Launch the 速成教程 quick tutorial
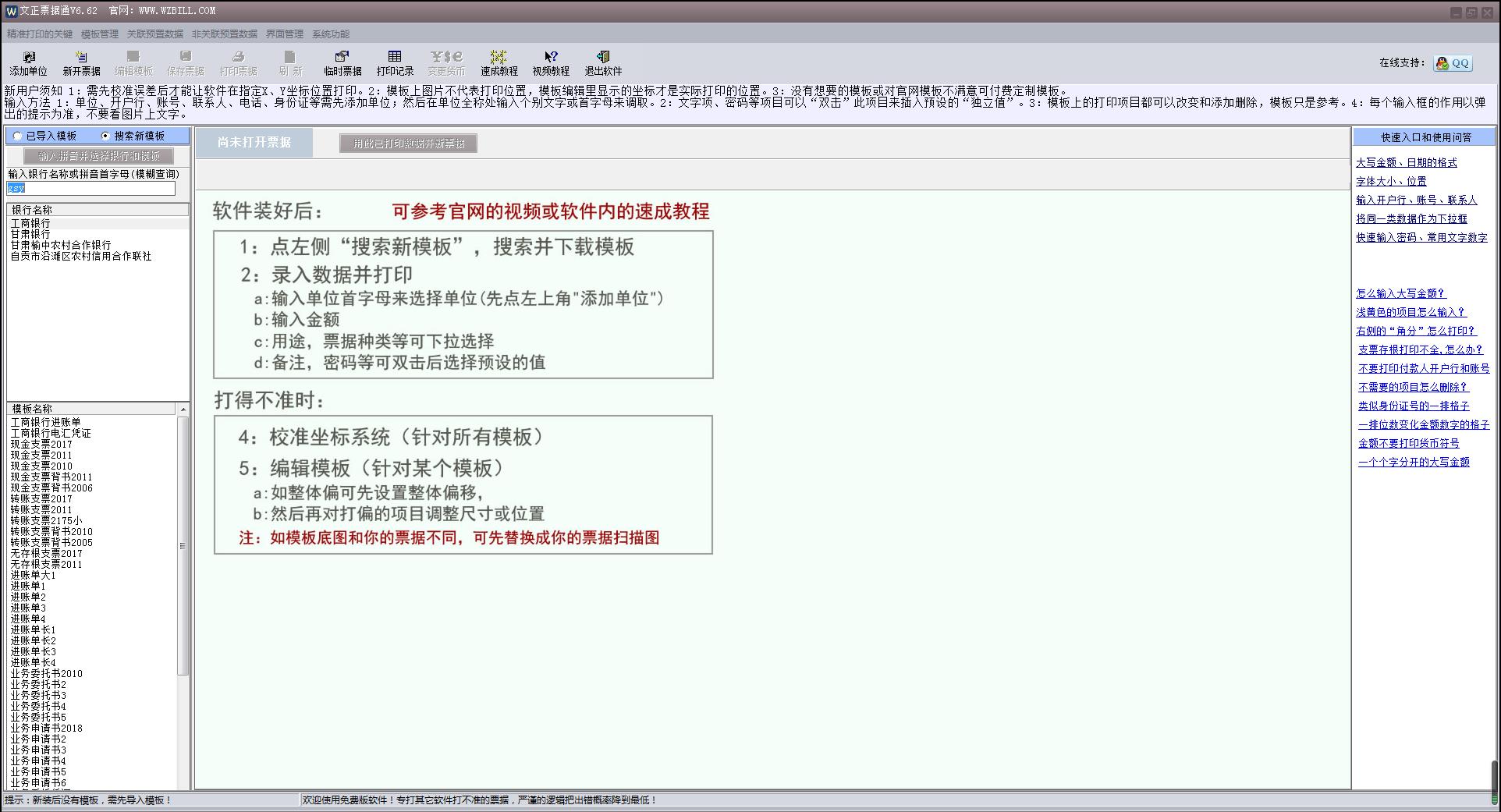The width and height of the screenshot is (1501, 812). 499,63
